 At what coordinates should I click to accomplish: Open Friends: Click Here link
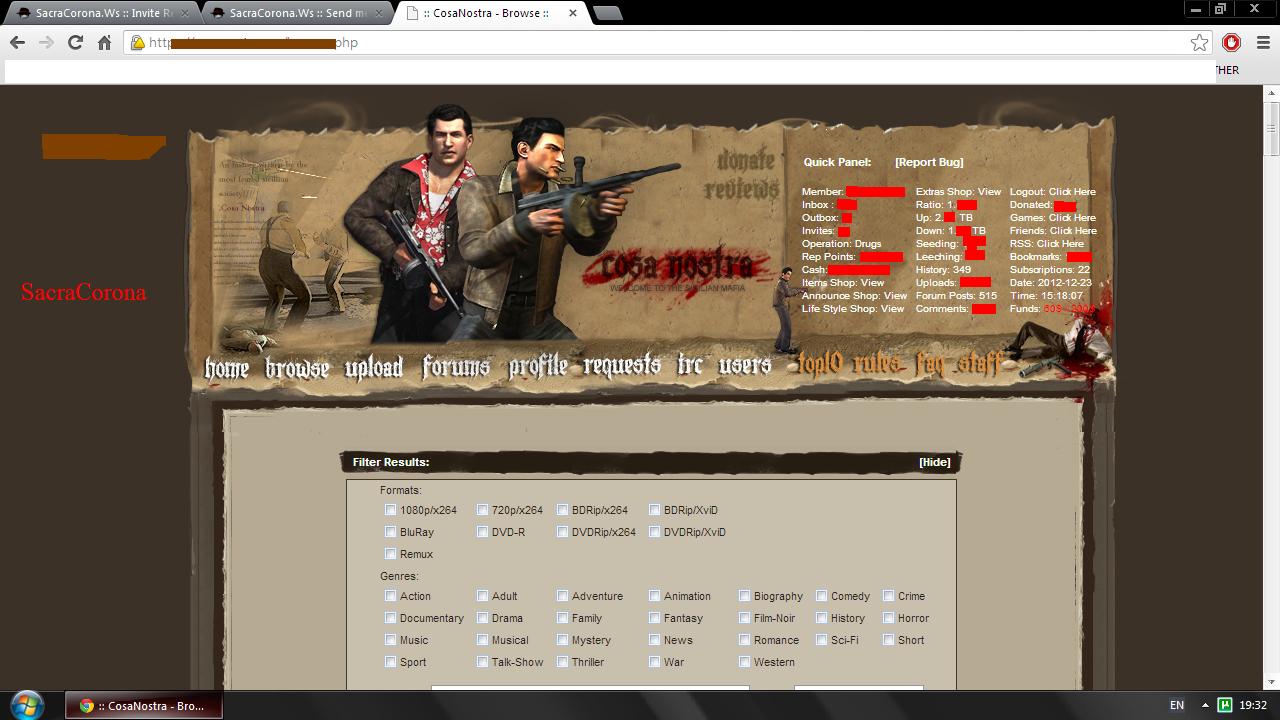coord(1053,231)
